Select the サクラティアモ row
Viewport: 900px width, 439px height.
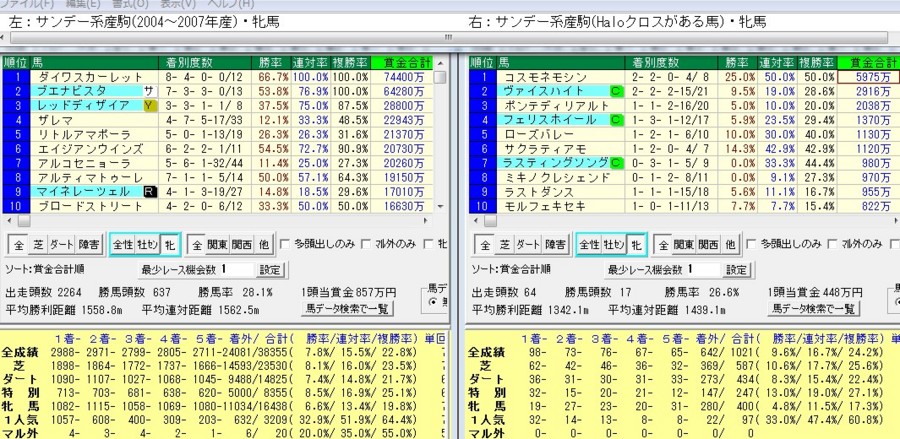click(684, 149)
